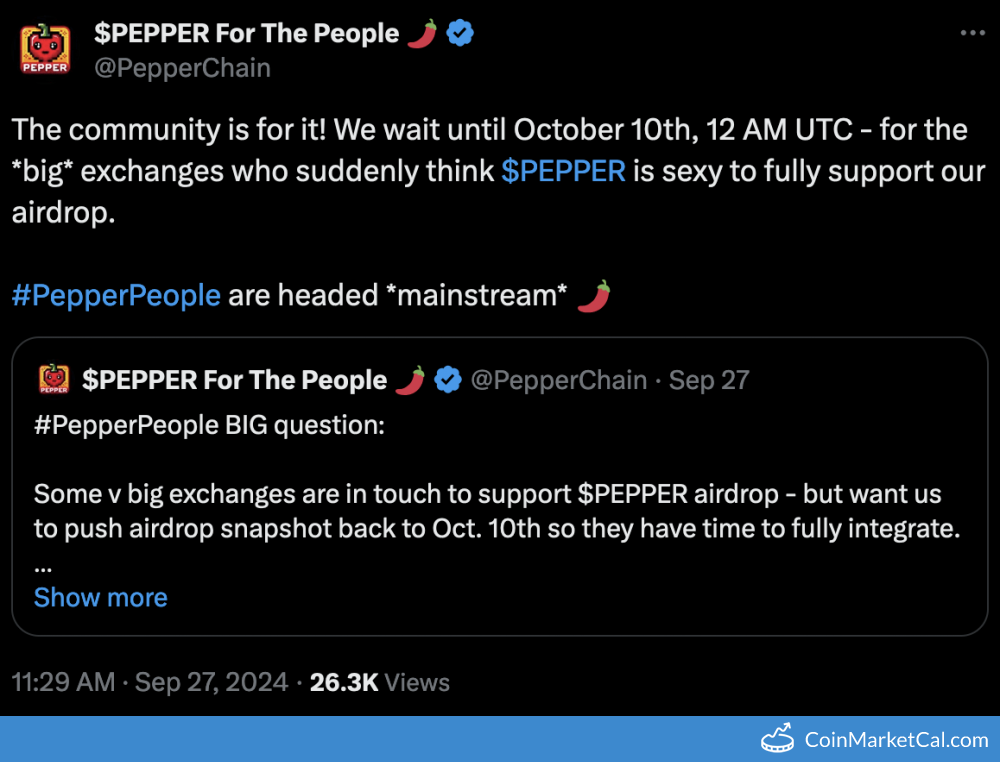Expand the quoted tweet with Show more
Viewport: 1000px width, 762px height.
point(101,597)
